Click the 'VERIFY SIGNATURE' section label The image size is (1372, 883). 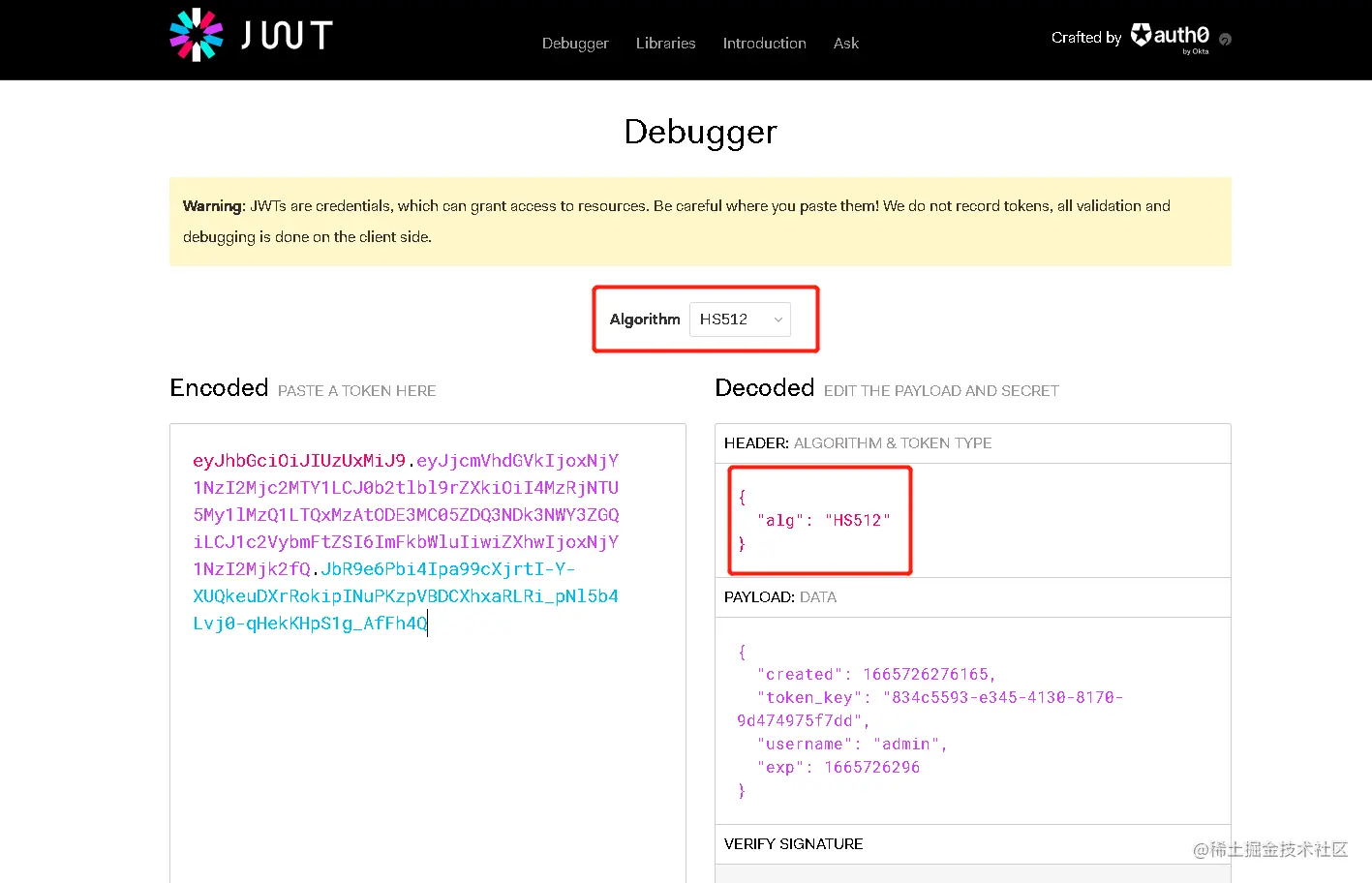point(794,844)
